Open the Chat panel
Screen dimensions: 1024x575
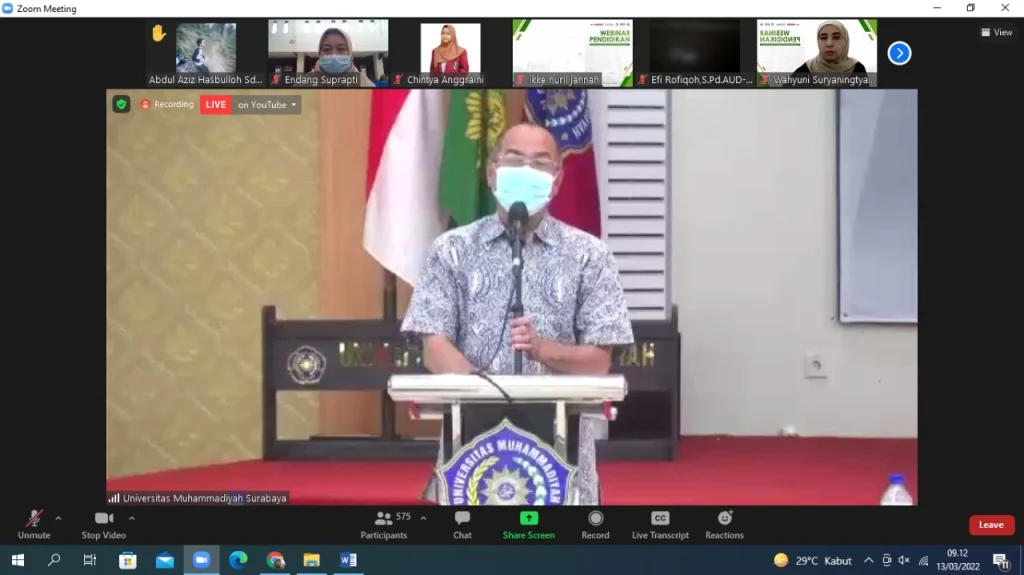pyautogui.click(x=462, y=525)
